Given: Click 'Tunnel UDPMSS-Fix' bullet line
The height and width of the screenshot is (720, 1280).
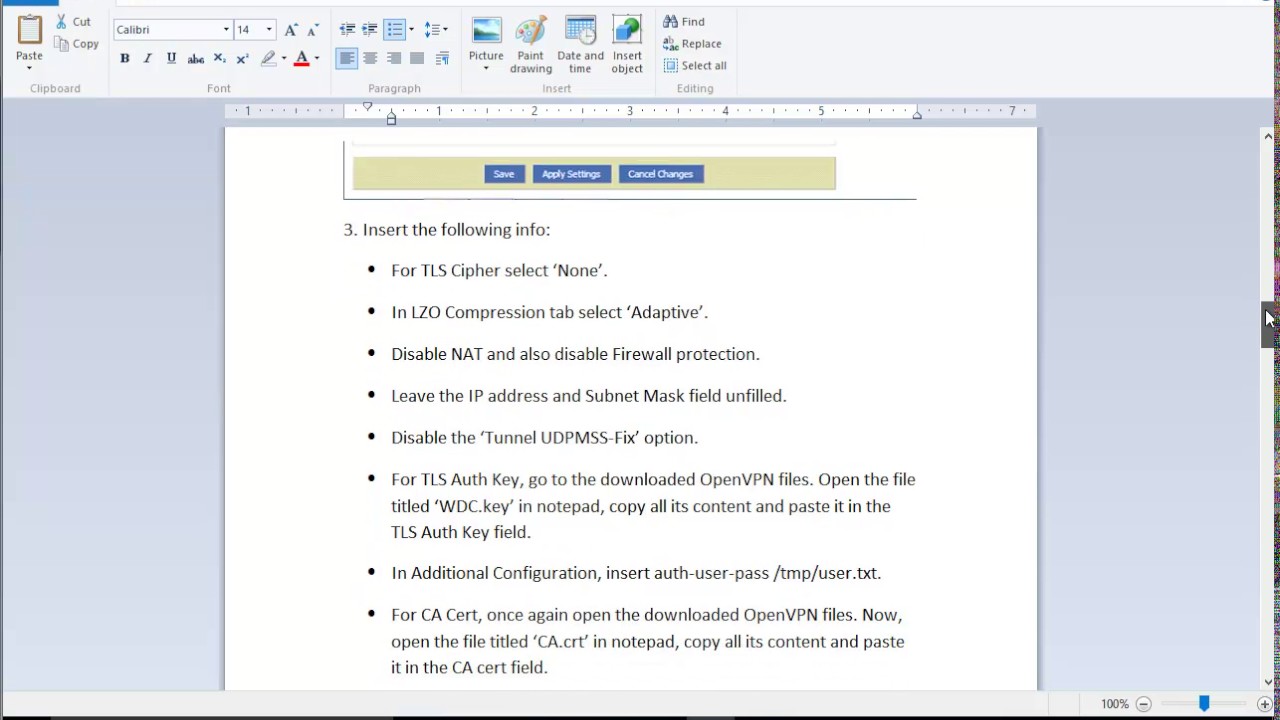Looking at the screenshot, I should point(544,438).
